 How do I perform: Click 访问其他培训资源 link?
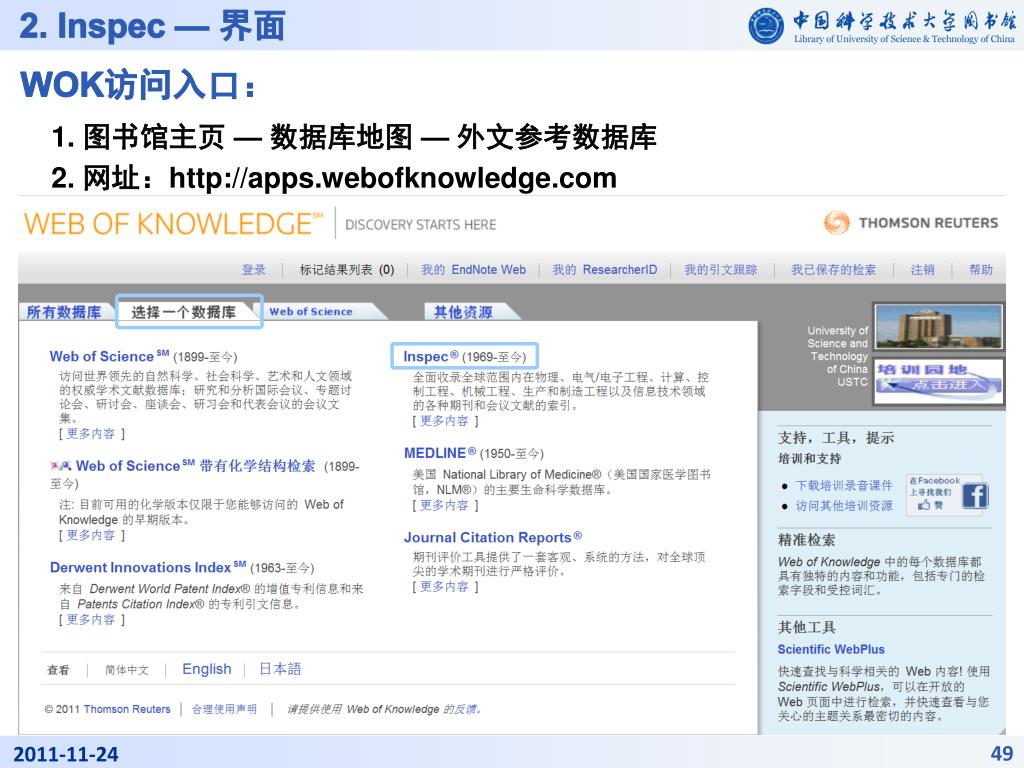point(844,505)
